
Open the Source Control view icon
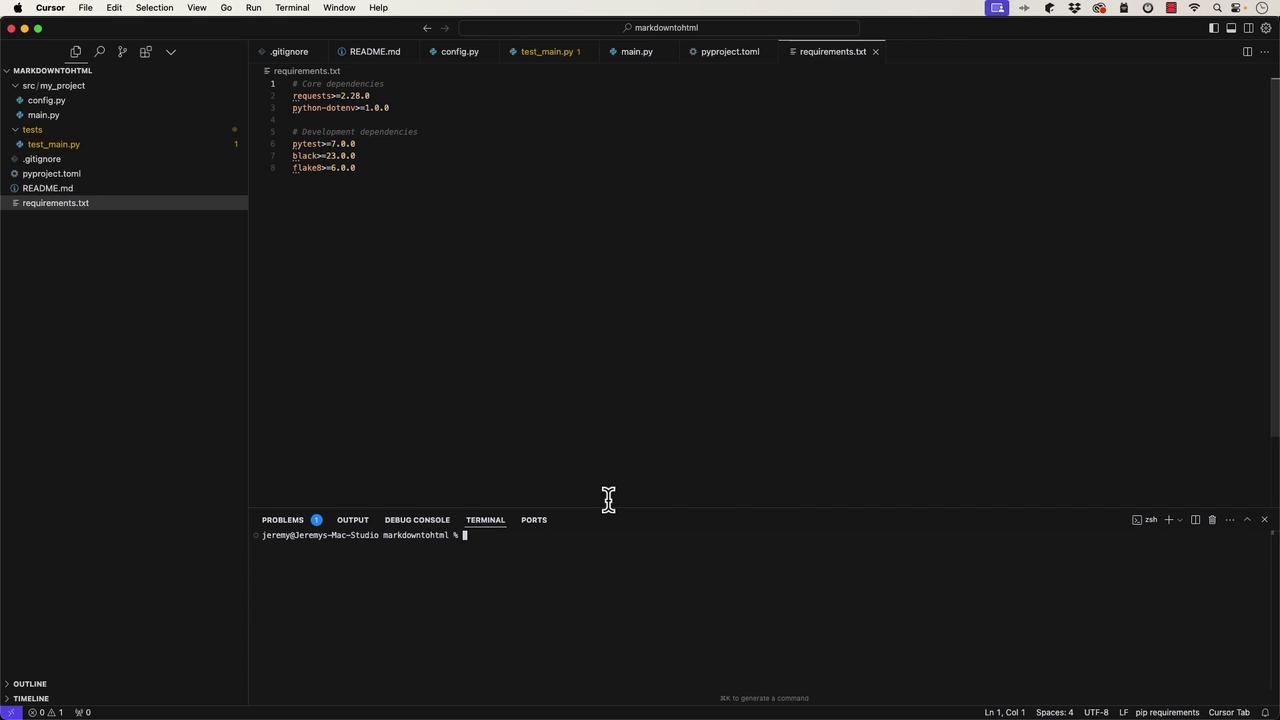[122, 52]
